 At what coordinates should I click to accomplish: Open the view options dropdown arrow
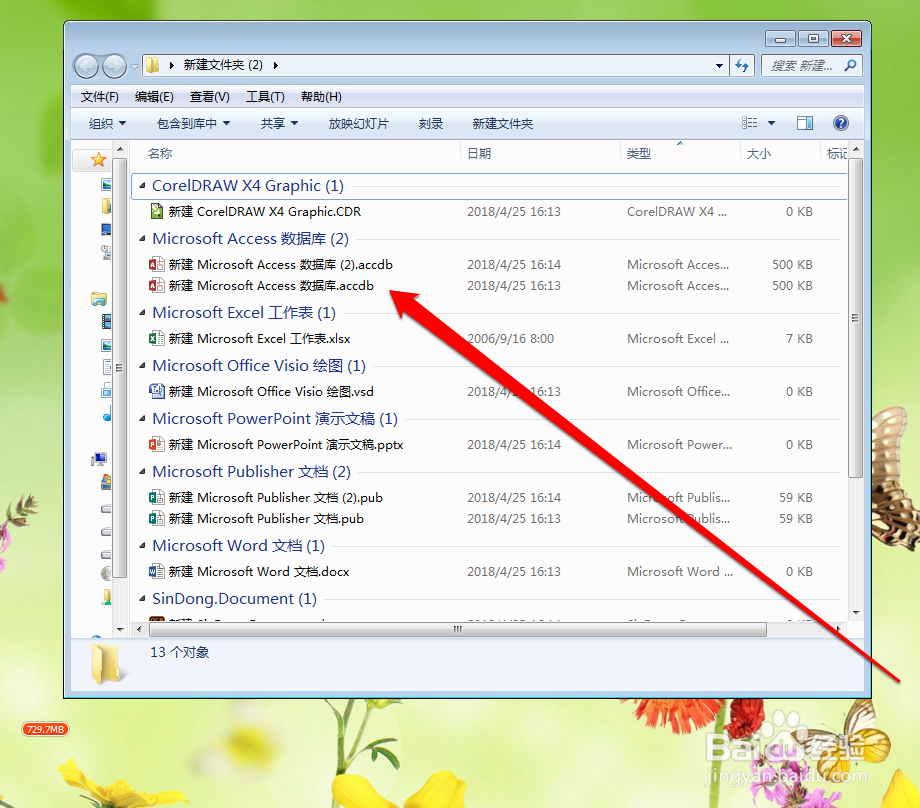coord(772,123)
